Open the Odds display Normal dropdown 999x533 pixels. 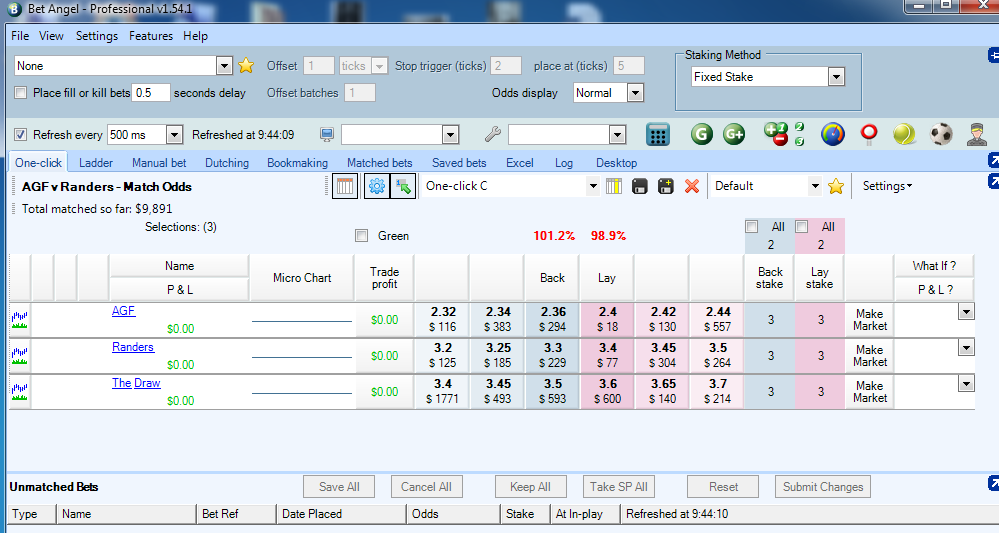tap(635, 93)
